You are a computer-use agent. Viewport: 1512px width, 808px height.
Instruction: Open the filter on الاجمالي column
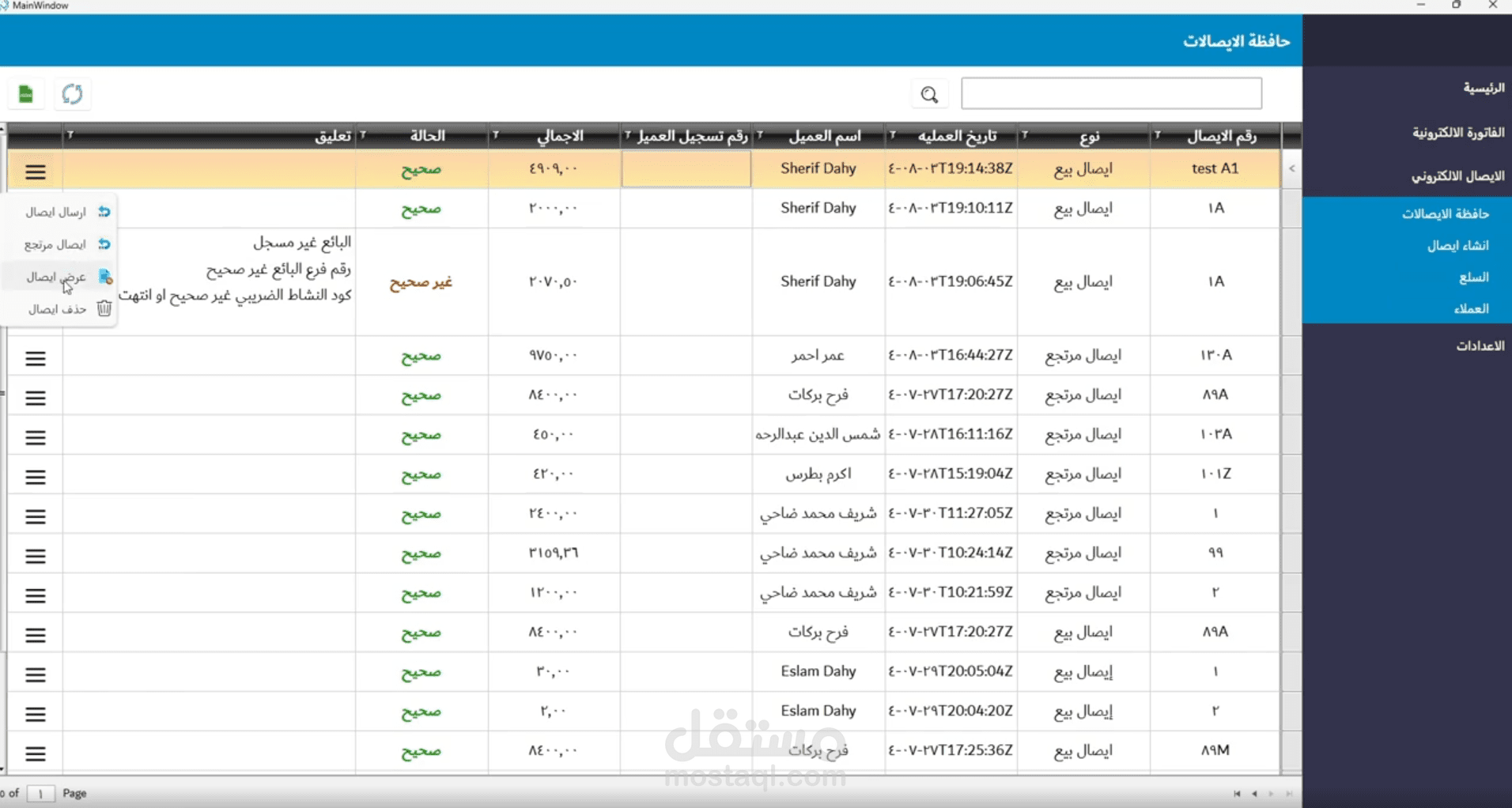click(497, 135)
